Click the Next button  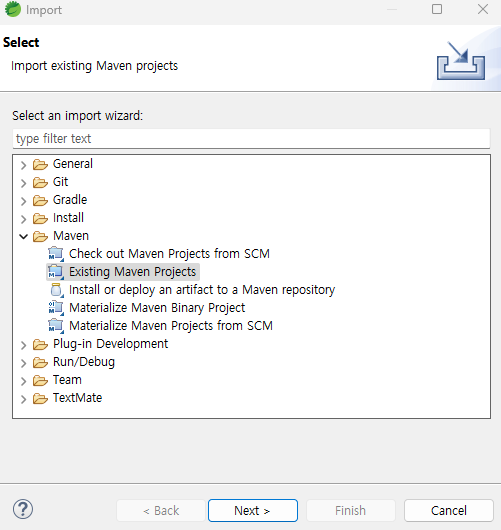pos(253,510)
